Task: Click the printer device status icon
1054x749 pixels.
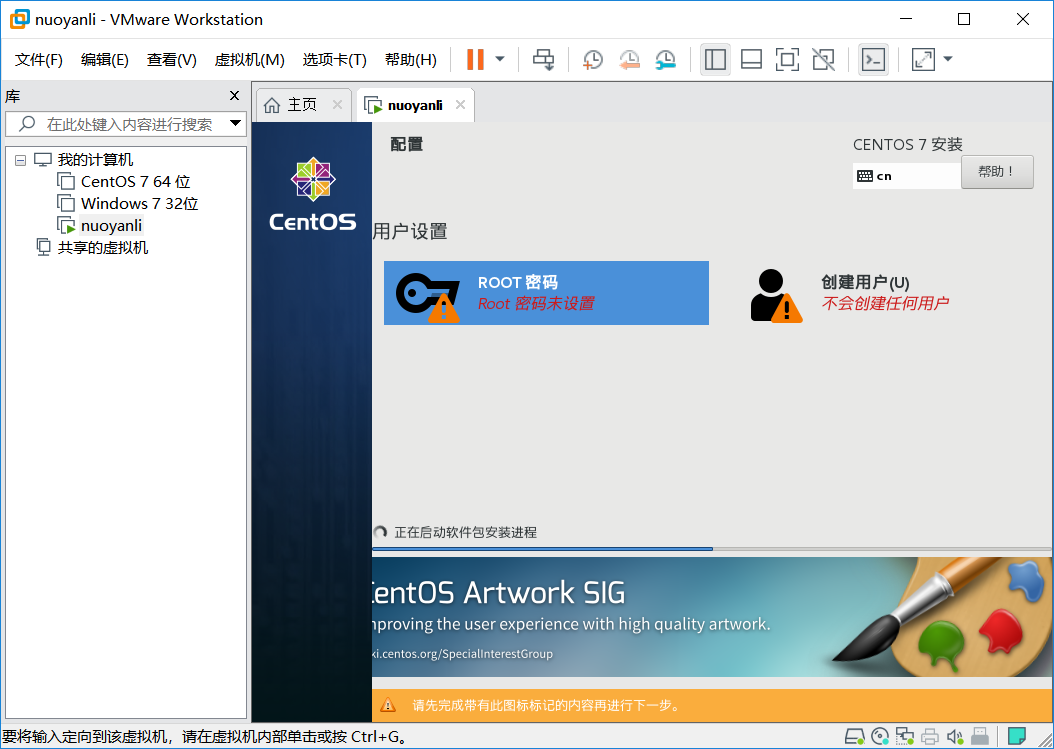Action: point(929,736)
